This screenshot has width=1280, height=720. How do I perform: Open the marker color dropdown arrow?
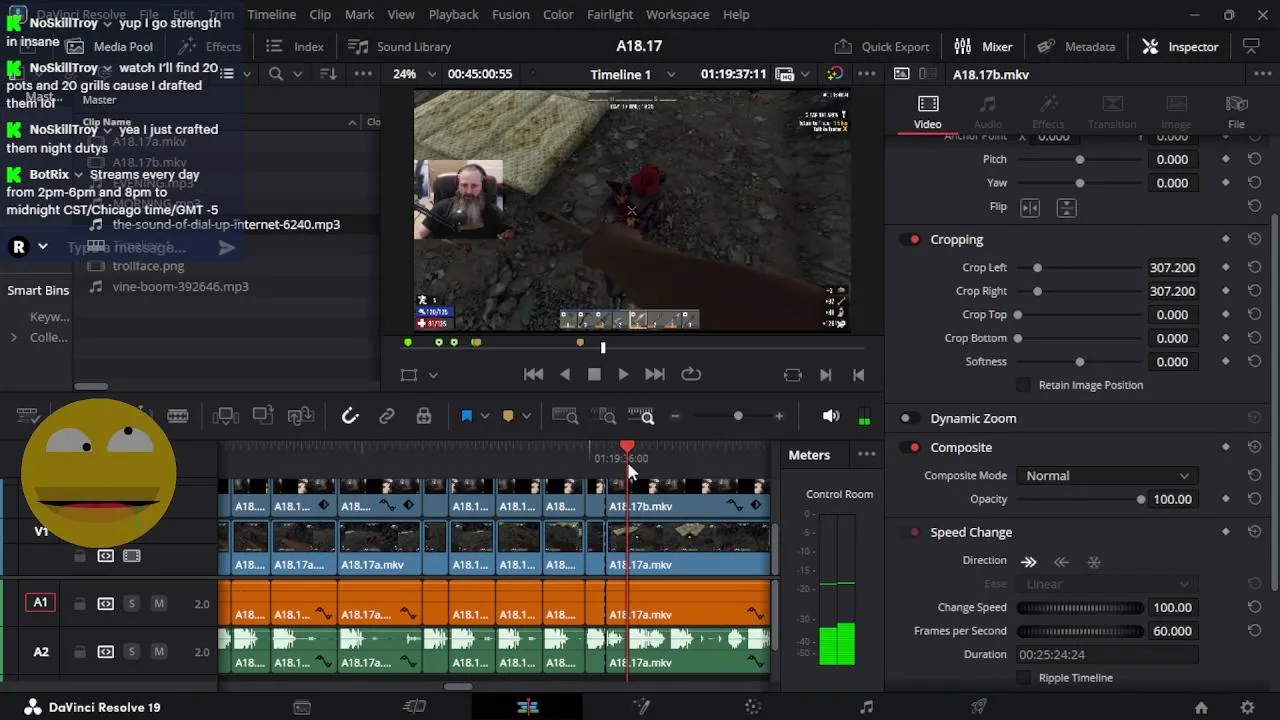[526, 416]
